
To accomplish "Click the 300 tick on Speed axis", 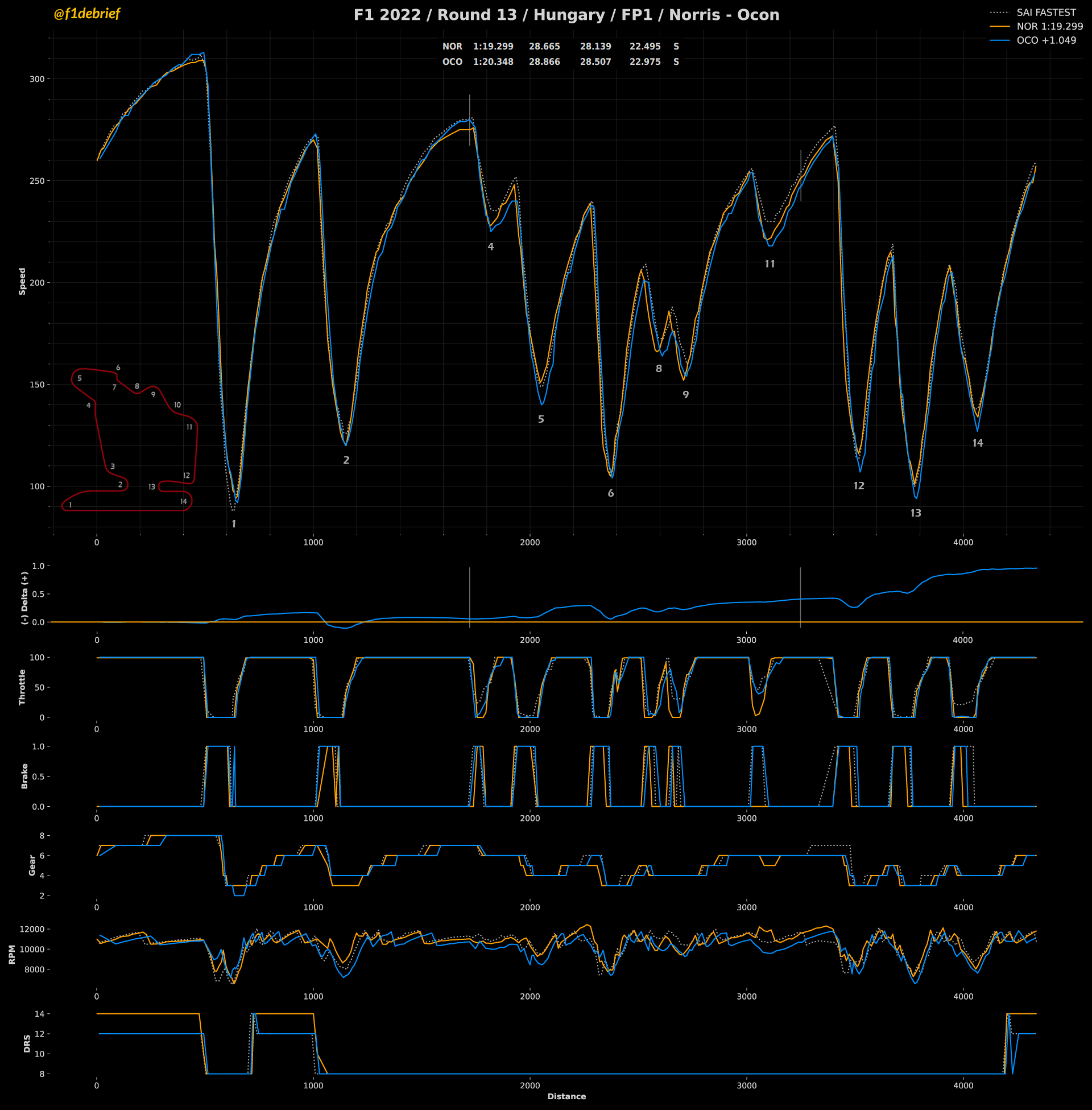I will pos(37,79).
